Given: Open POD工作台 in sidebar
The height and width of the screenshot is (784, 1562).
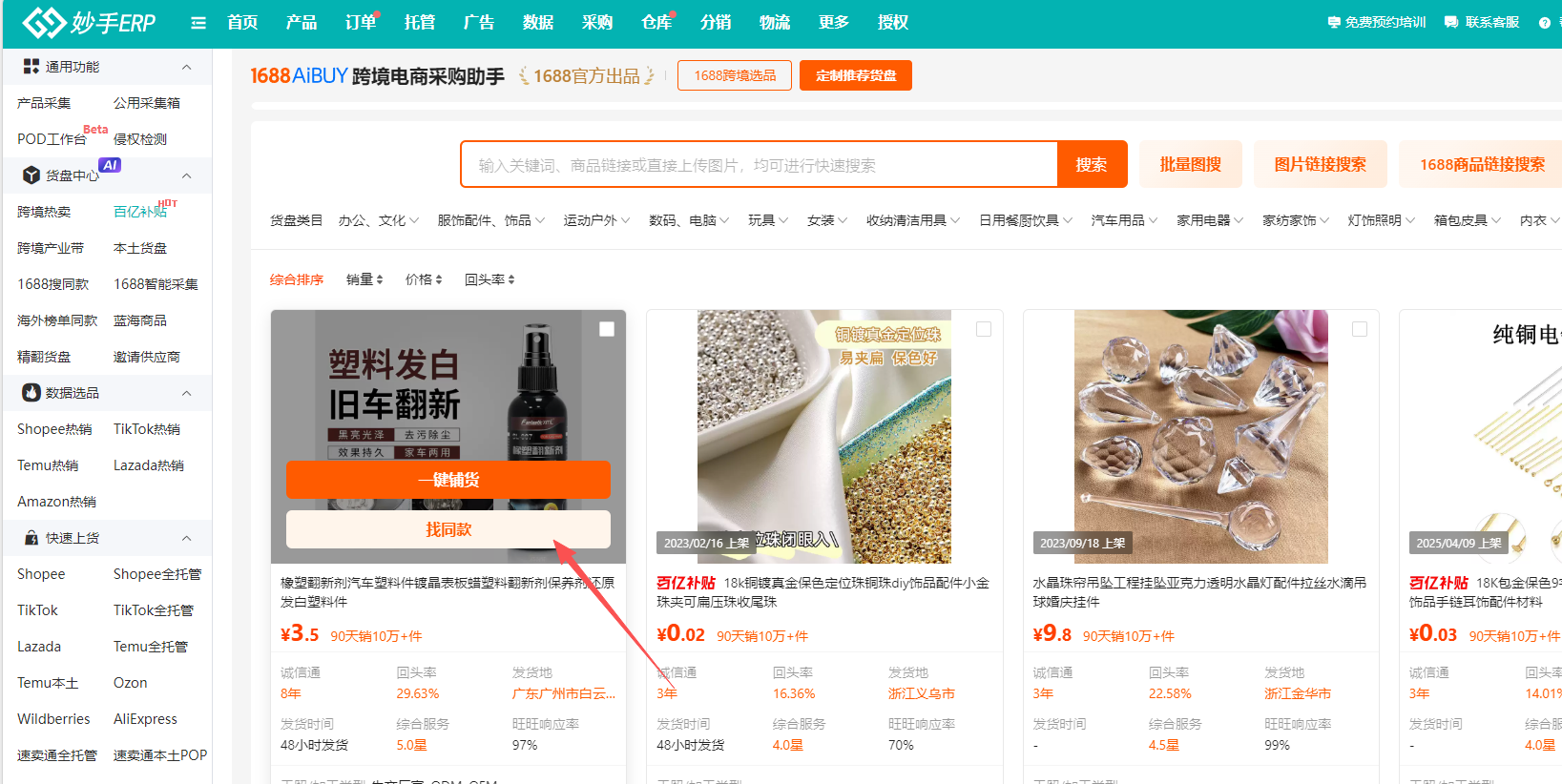Looking at the screenshot, I should click(x=52, y=139).
